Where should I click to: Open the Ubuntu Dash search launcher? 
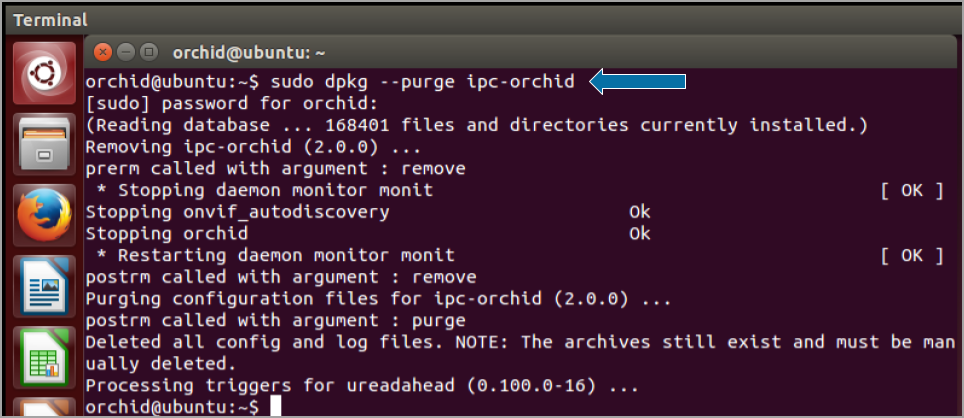42,73
